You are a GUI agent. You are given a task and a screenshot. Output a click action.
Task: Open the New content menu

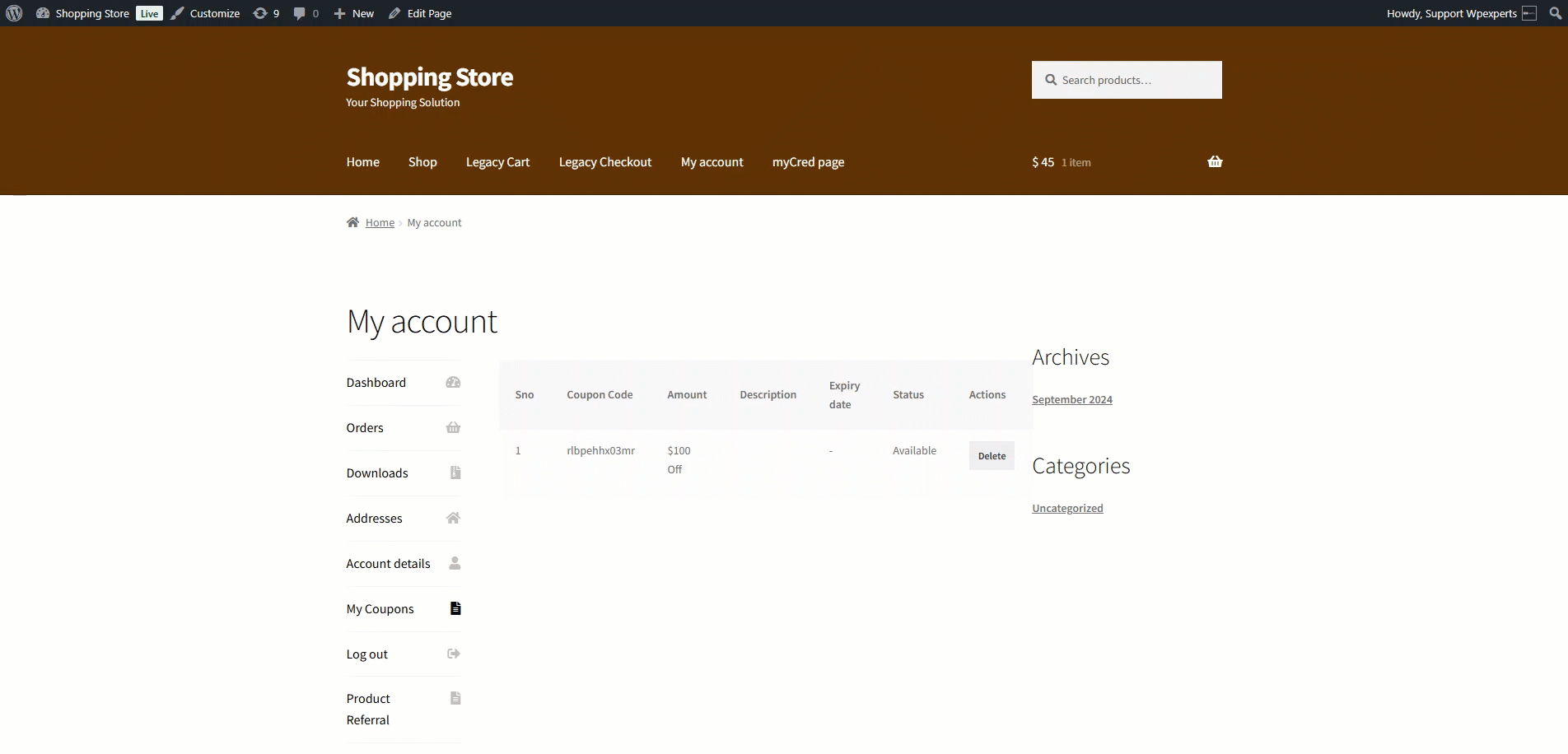pos(354,13)
